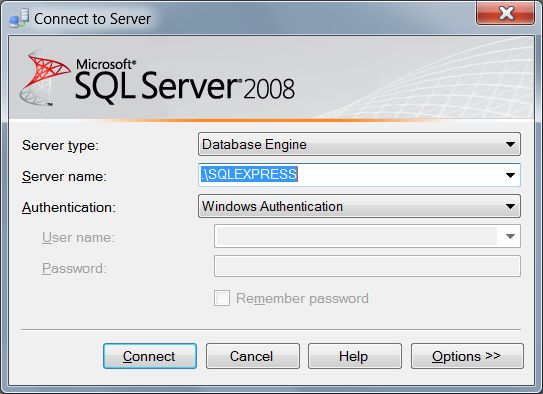Screen dimensions: 543x394
Task: Click the SQL Server logo icon
Action: [x=44, y=78]
